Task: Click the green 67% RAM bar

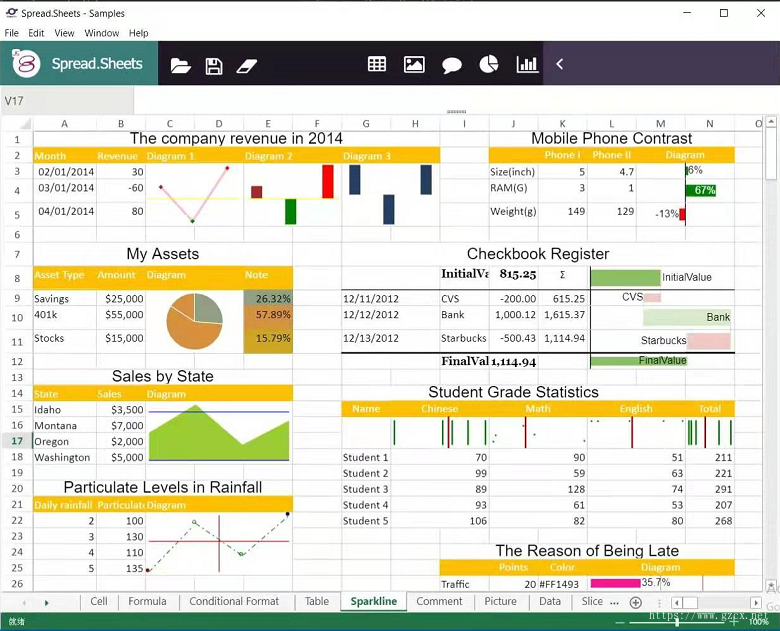Action: pyautogui.click(x=700, y=190)
